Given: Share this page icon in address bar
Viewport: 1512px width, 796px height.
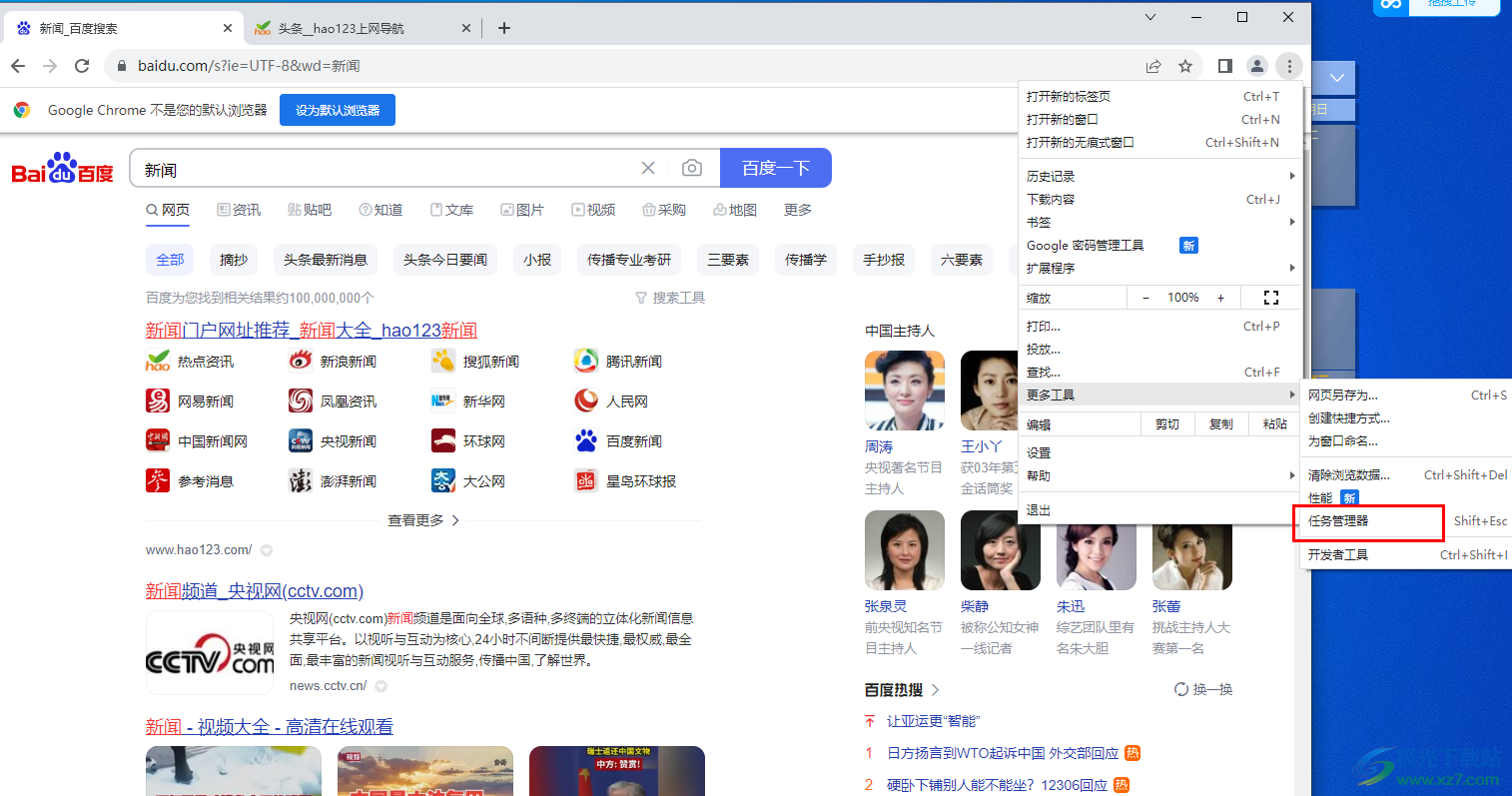Looking at the screenshot, I should (1153, 66).
